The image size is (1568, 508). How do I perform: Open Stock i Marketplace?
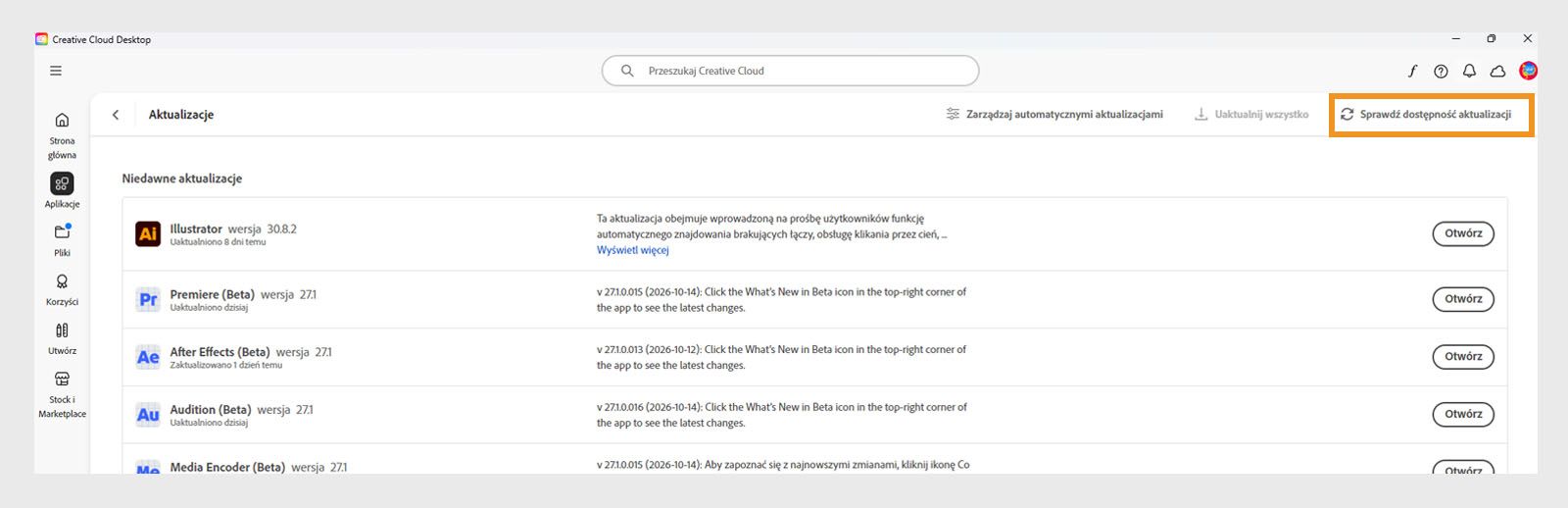click(62, 394)
